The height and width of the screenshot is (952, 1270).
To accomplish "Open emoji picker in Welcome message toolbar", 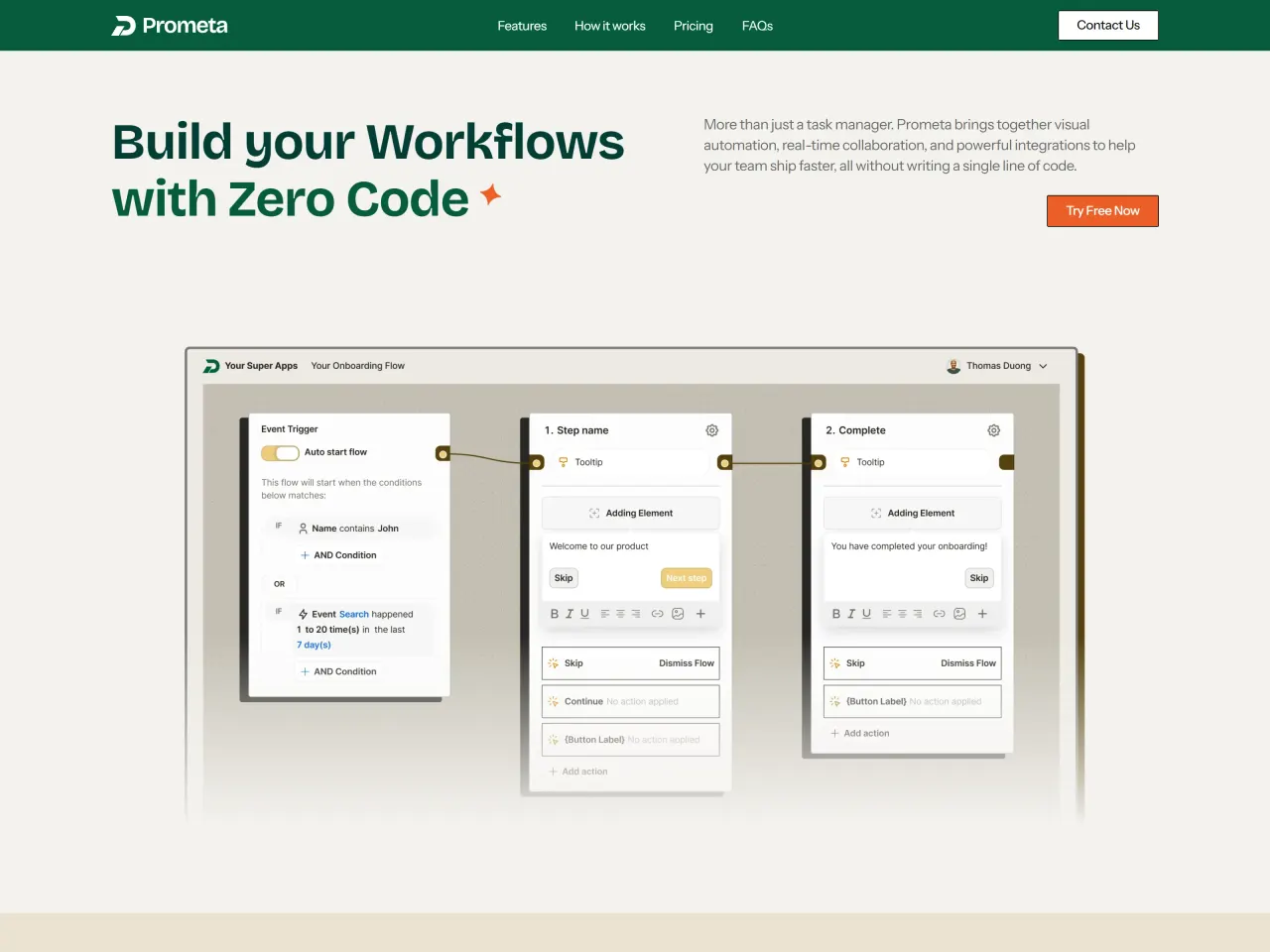I will (x=678, y=614).
